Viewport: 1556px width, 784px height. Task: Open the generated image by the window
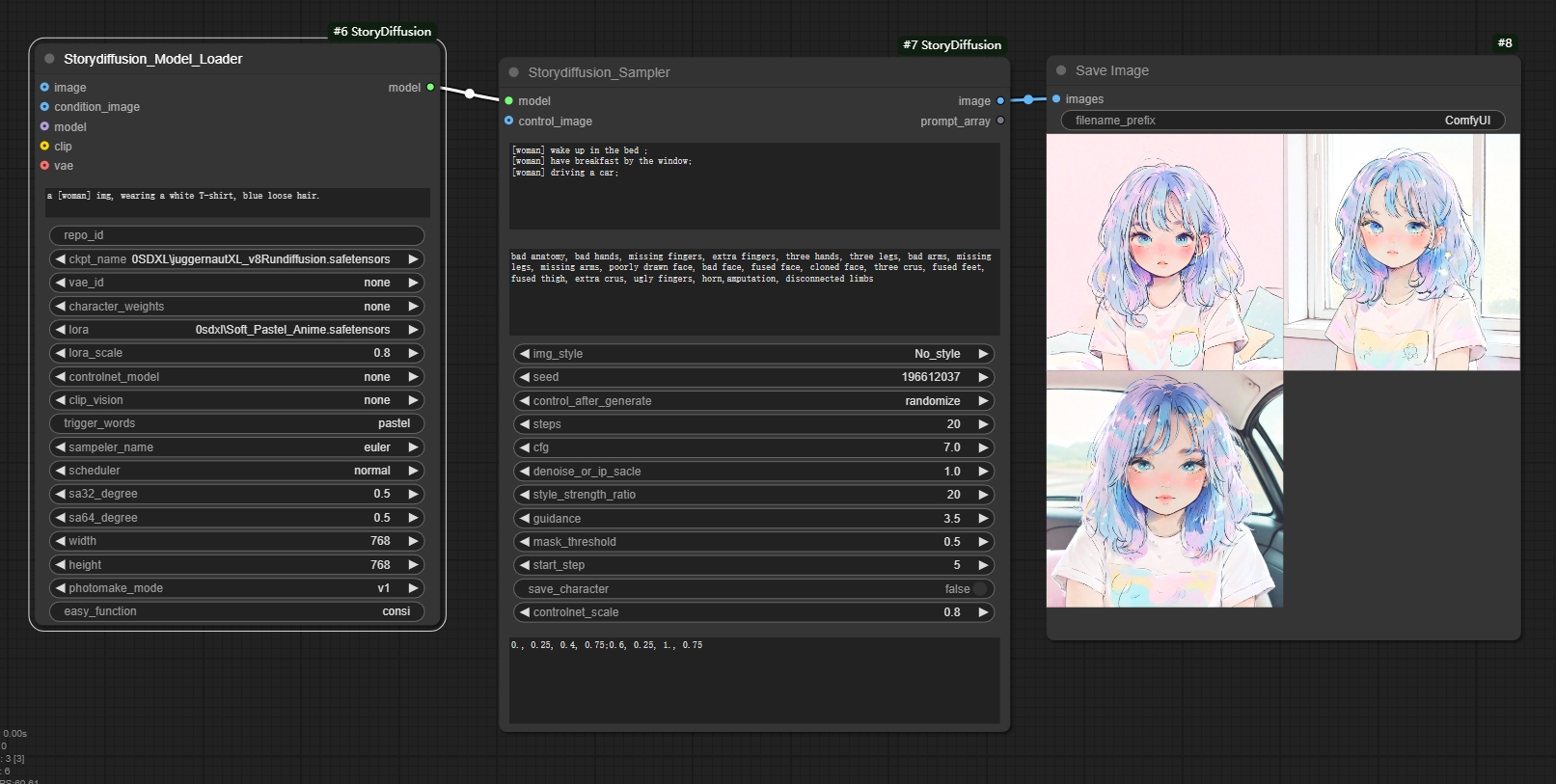[x=1402, y=252]
